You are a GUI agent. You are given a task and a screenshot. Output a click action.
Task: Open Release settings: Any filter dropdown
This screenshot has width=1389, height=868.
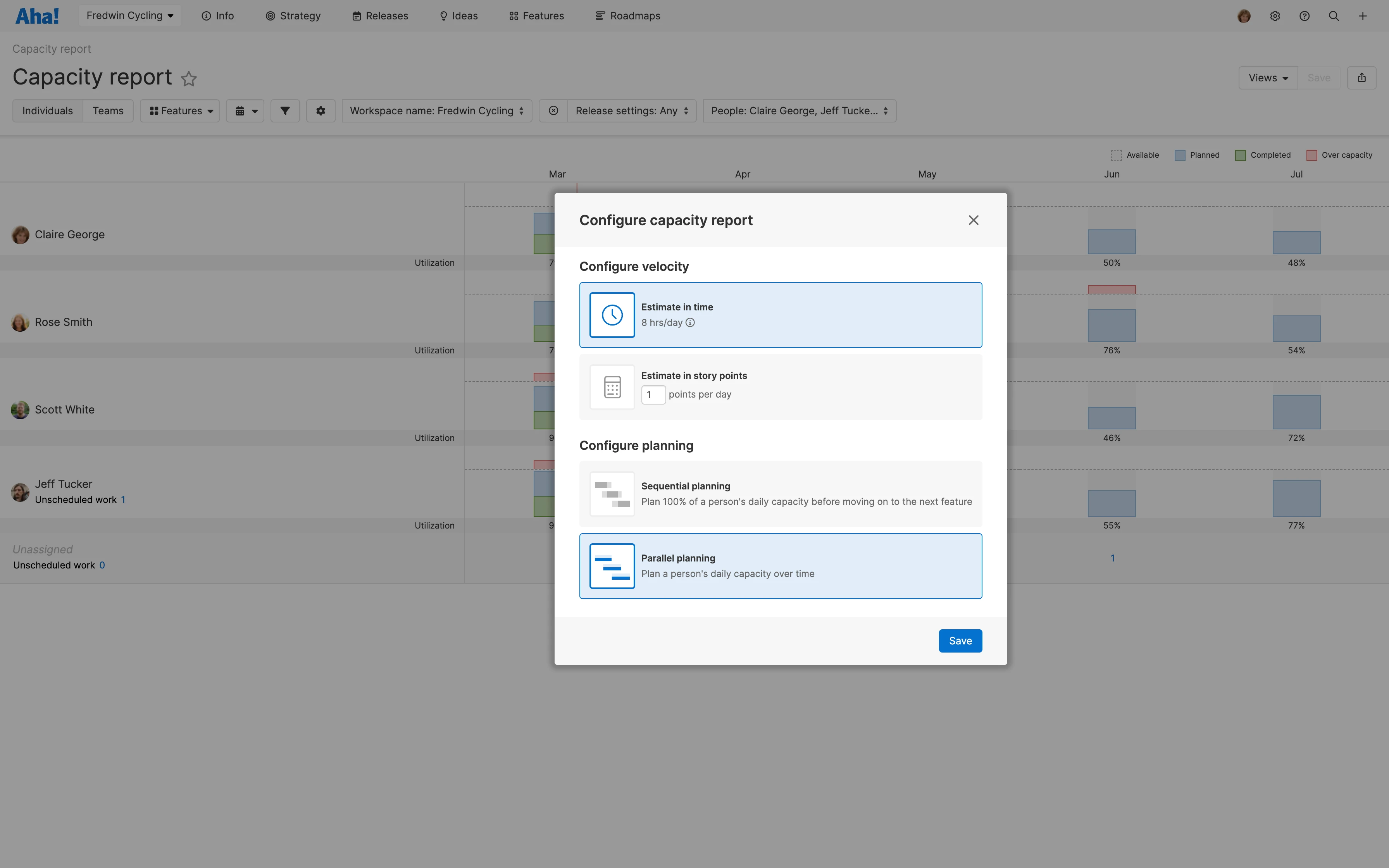[631, 111]
